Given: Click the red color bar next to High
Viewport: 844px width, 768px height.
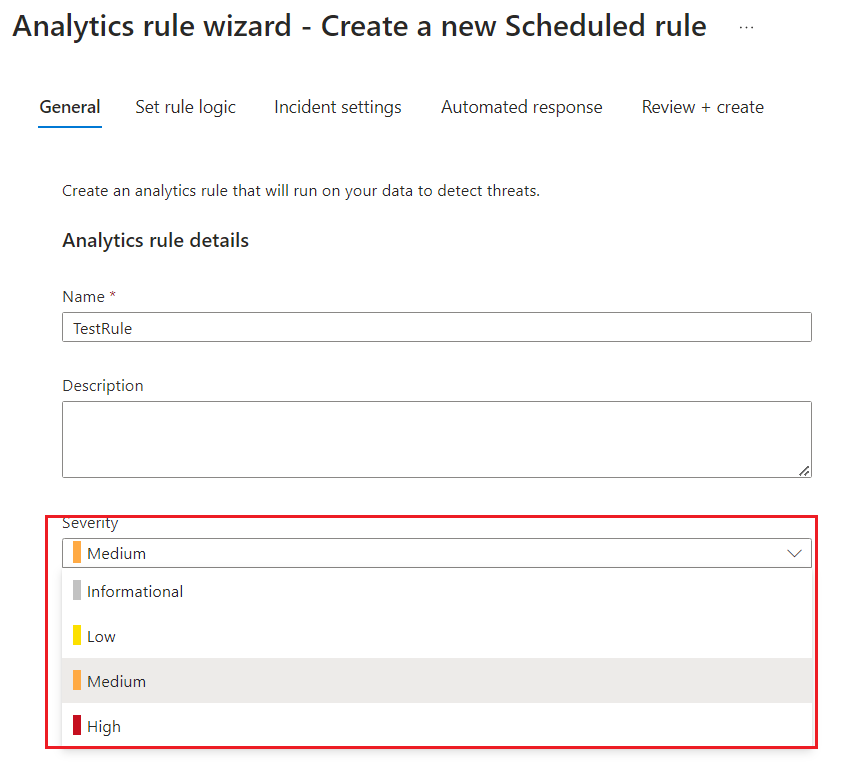Looking at the screenshot, I should [x=75, y=726].
